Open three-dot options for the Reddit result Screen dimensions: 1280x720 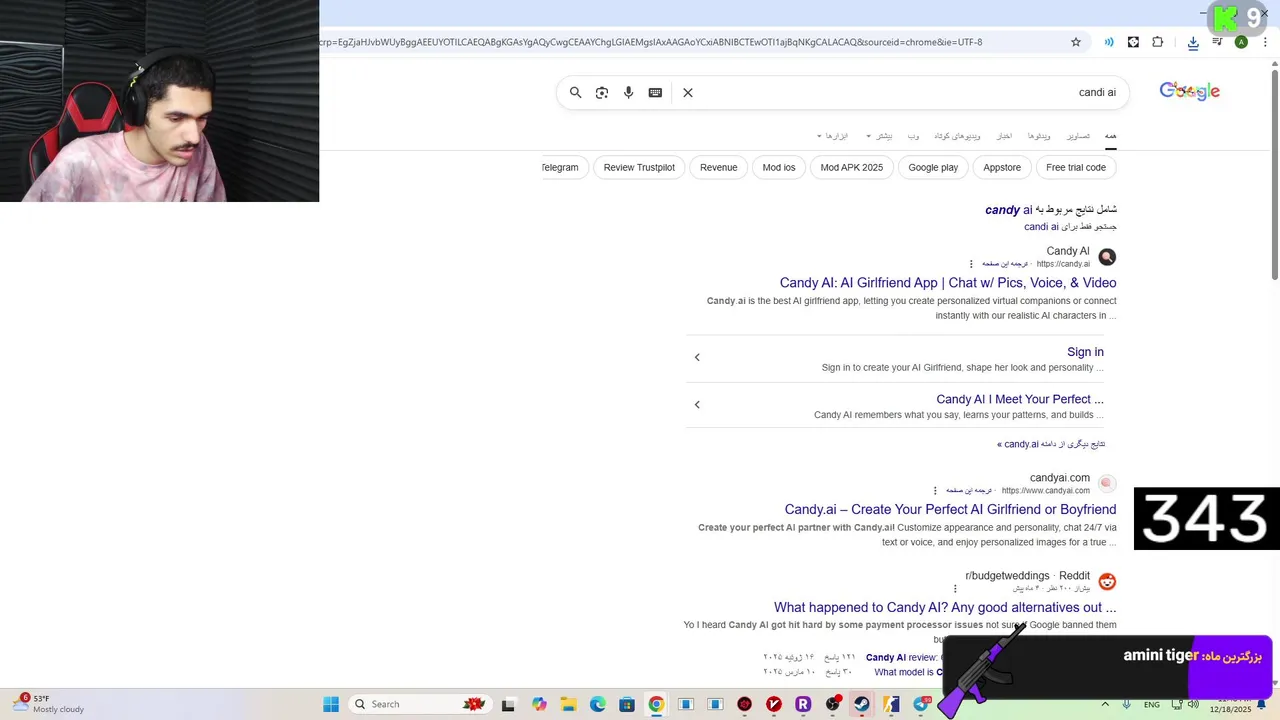[955, 588]
